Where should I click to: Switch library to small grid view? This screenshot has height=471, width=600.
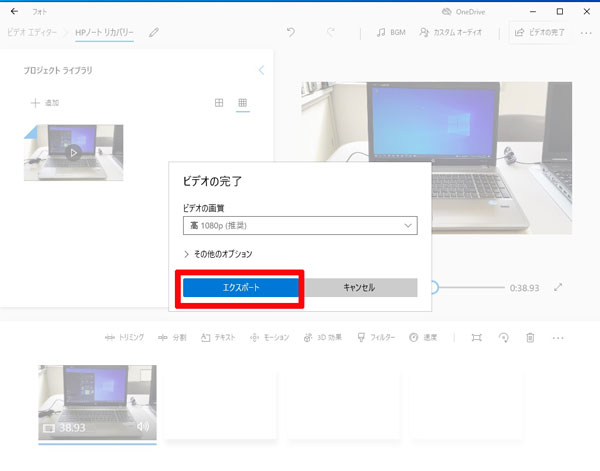point(243,103)
